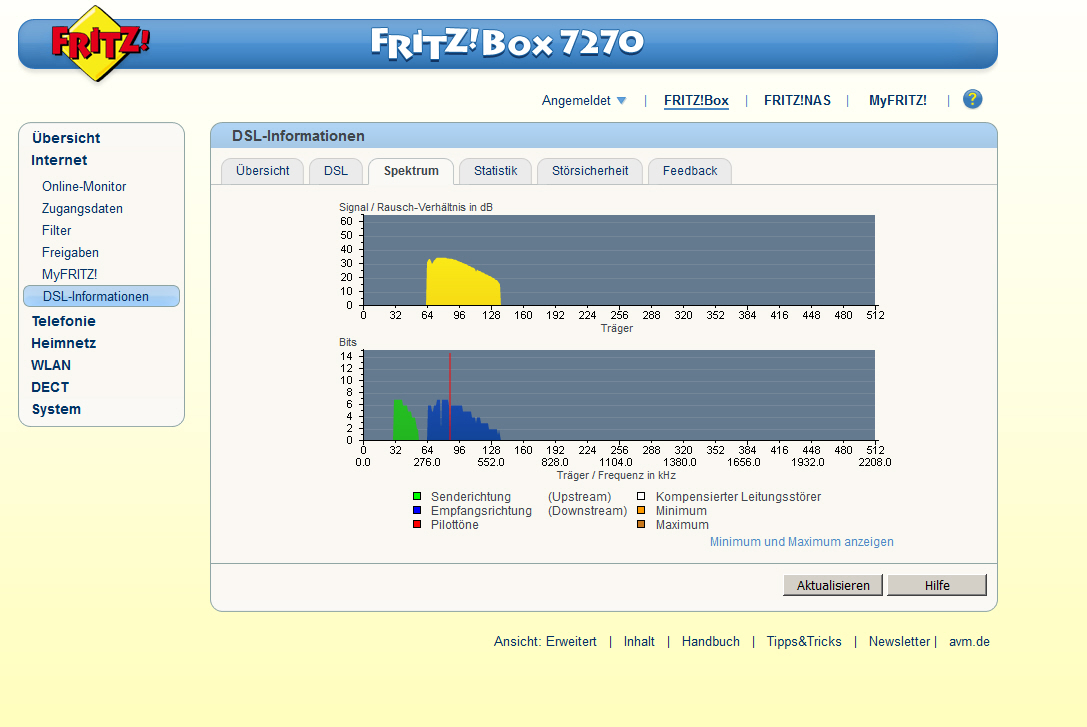Click the white Kompensierter Leitungsstörer swatch
The height and width of the screenshot is (727, 1087).
[x=641, y=496]
